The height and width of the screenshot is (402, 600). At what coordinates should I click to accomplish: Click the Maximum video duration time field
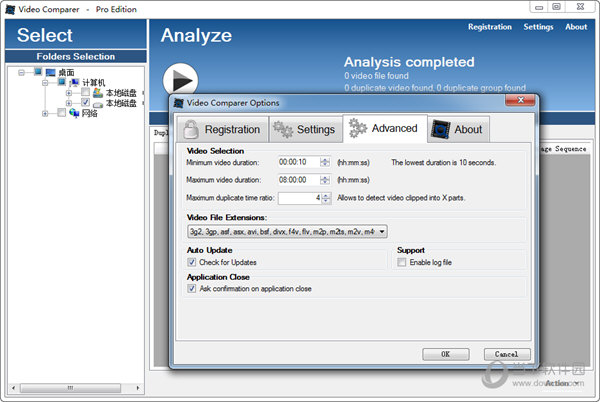pyautogui.click(x=299, y=180)
